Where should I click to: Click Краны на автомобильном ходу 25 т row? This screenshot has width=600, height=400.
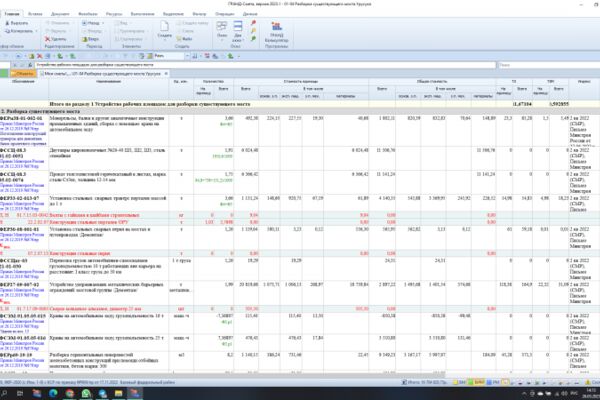pos(300,343)
